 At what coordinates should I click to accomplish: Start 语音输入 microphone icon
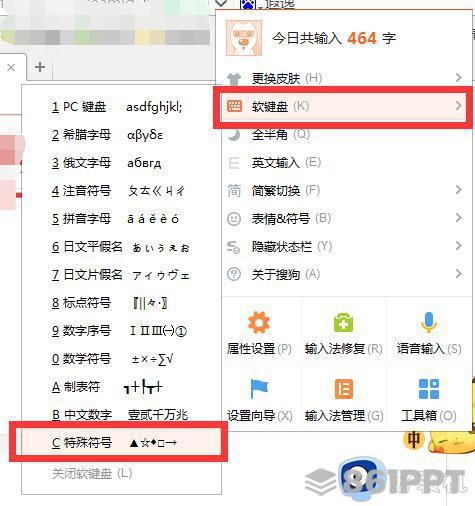click(x=428, y=322)
